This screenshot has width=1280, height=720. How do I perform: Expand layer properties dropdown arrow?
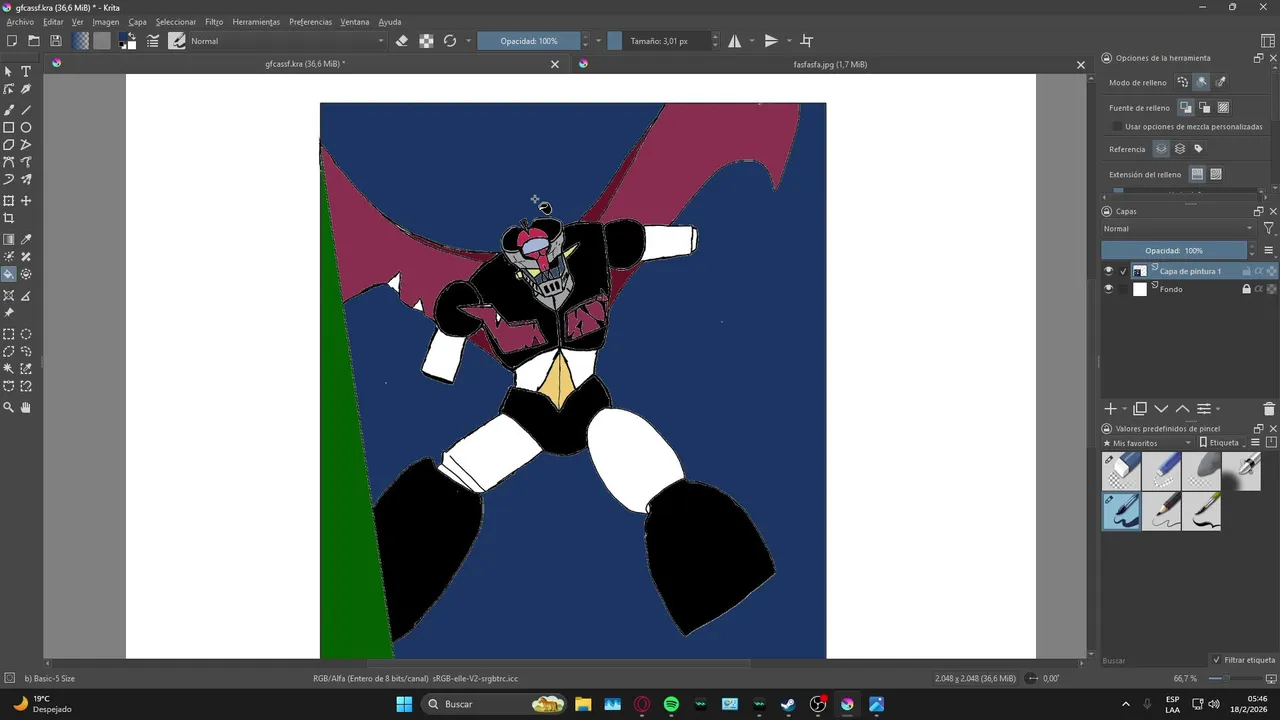point(1218,409)
